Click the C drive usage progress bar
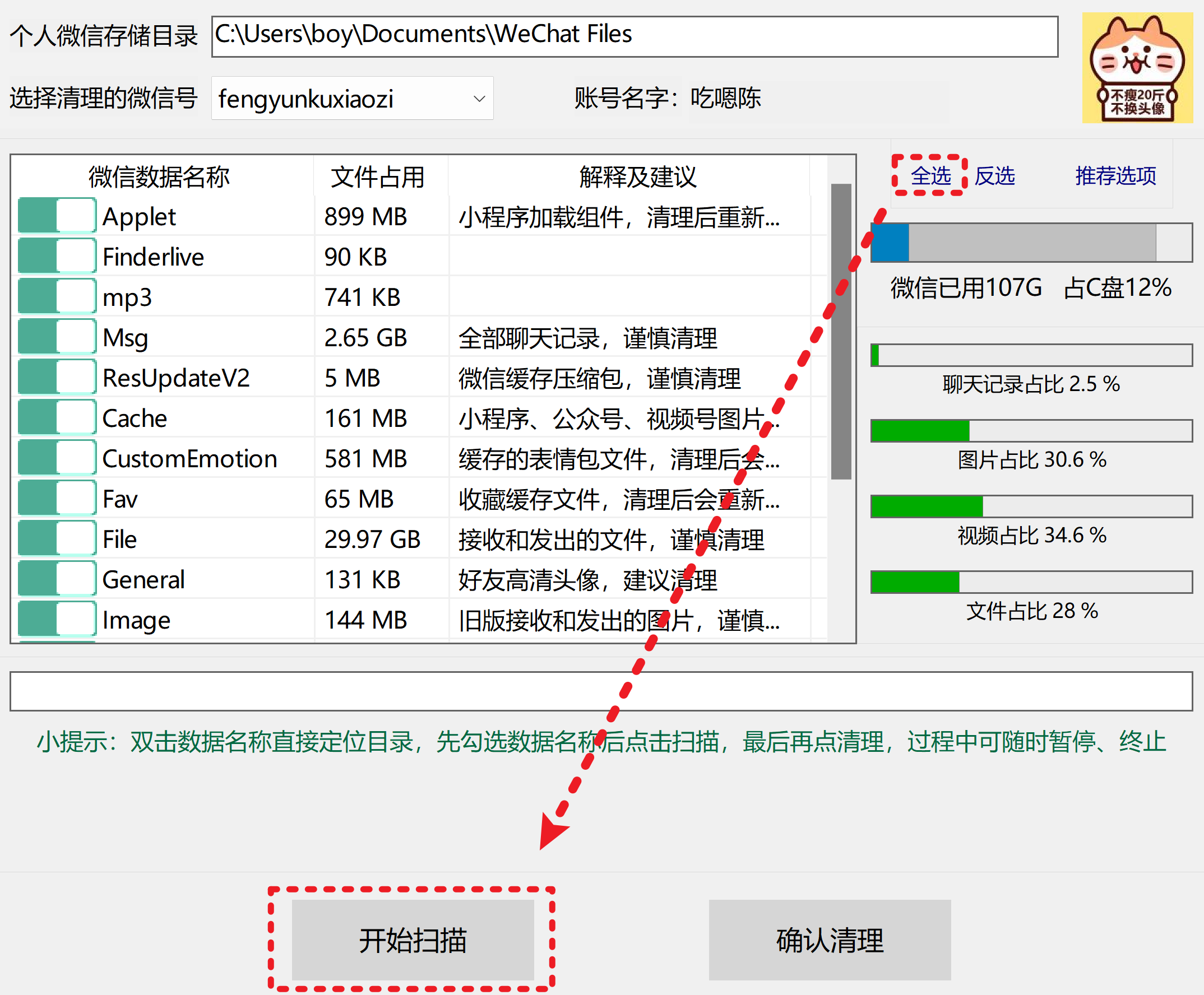The height and width of the screenshot is (995, 1204). [1031, 243]
